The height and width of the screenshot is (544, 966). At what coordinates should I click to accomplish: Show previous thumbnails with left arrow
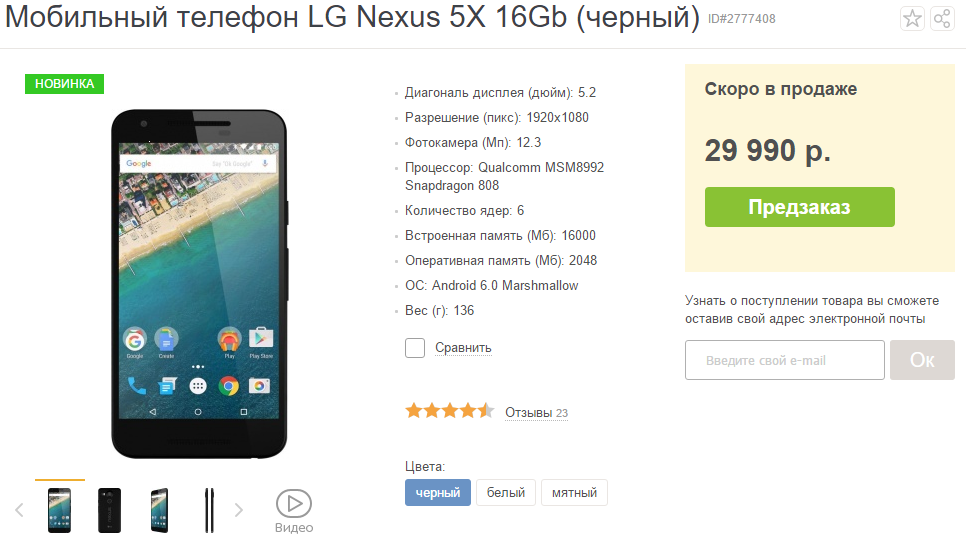point(19,510)
